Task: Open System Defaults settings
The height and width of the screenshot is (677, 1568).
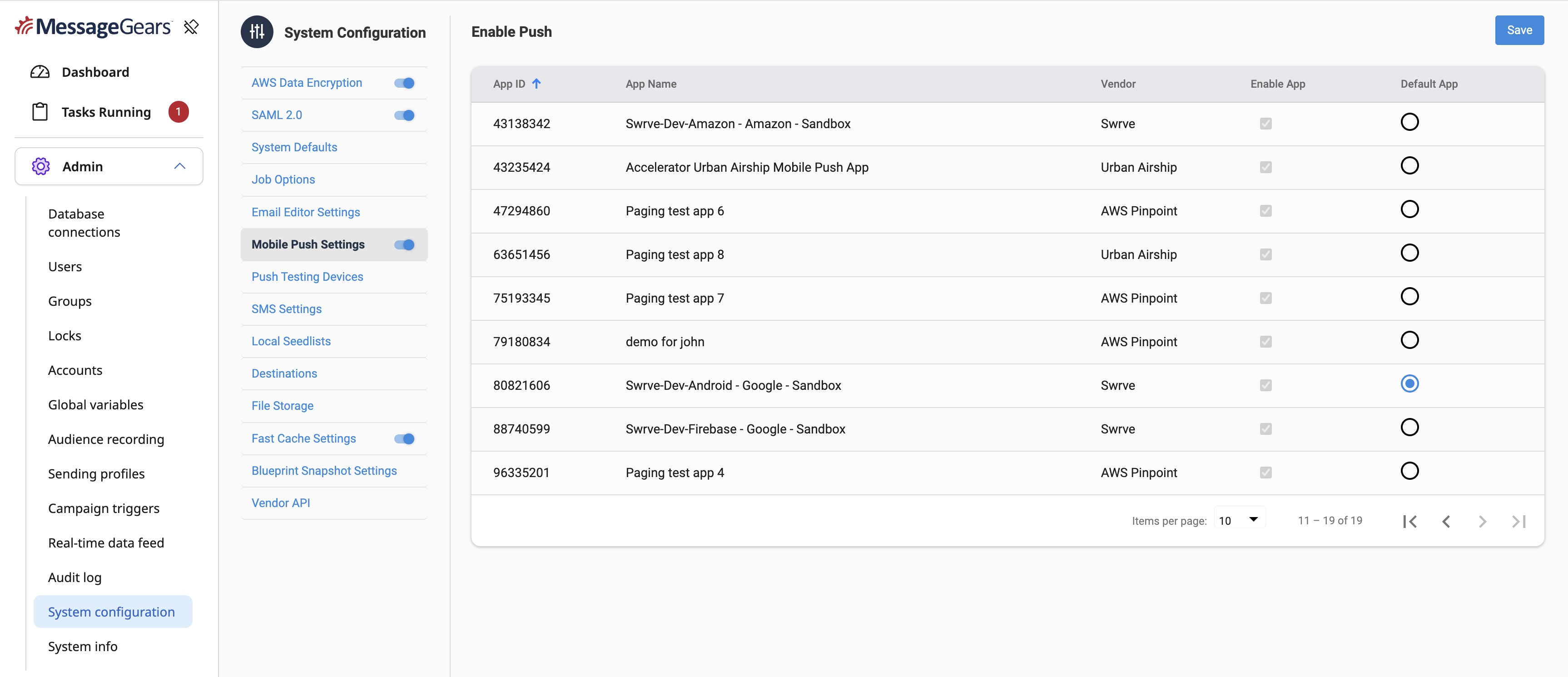Action: (294, 147)
